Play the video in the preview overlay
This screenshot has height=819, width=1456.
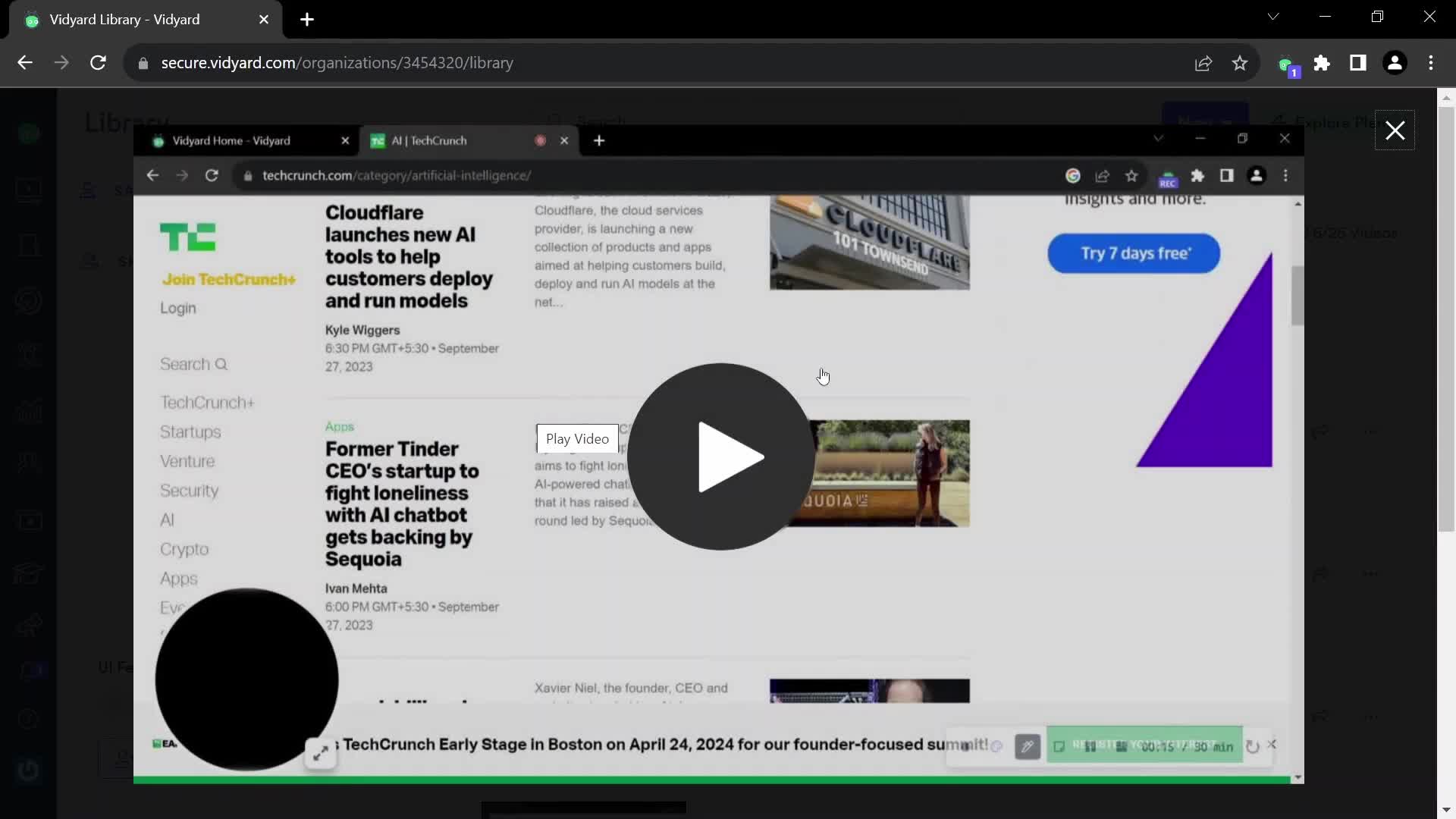coord(720,457)
